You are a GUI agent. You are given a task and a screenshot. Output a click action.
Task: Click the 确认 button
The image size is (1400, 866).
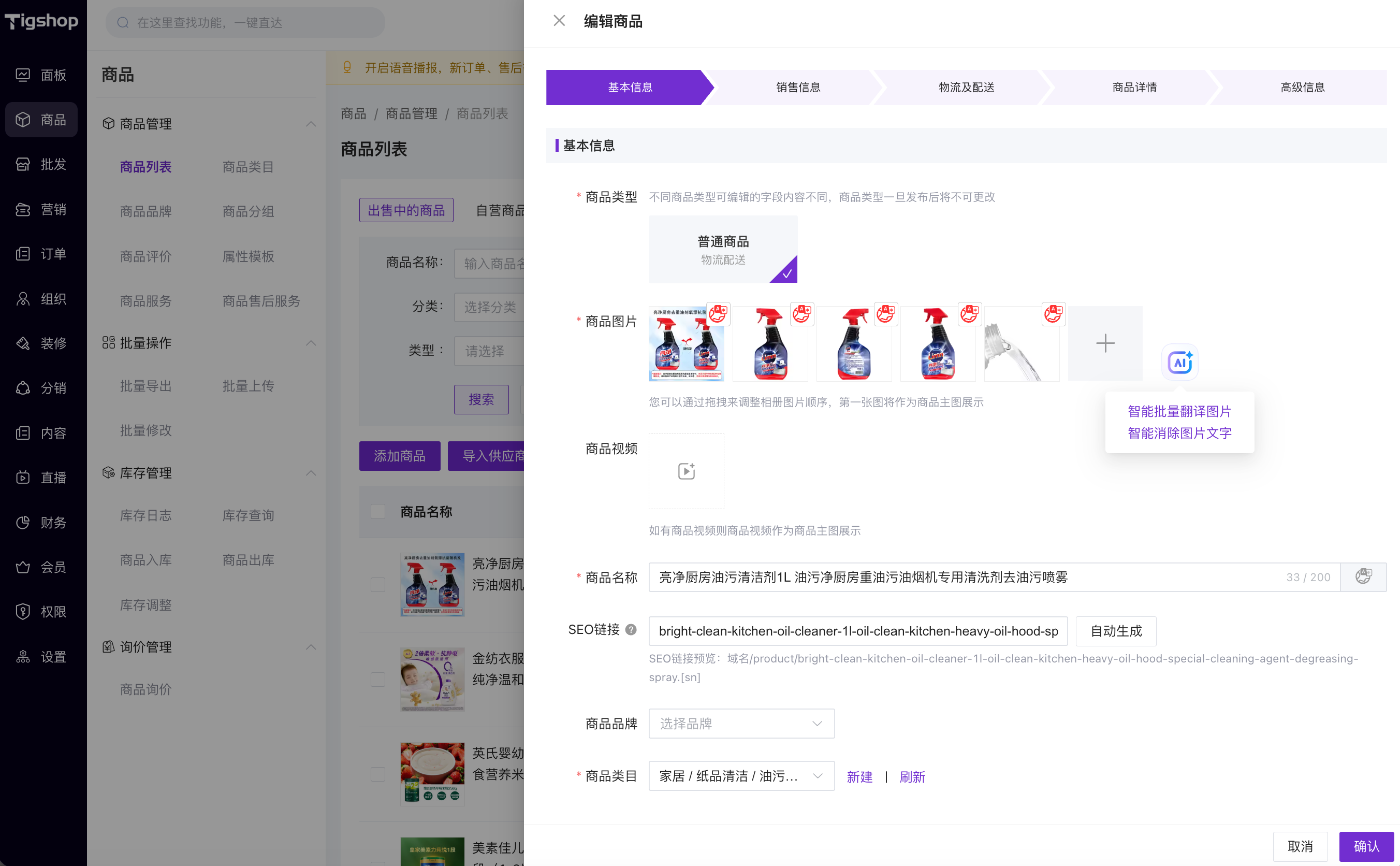(x=1366, y=846)
